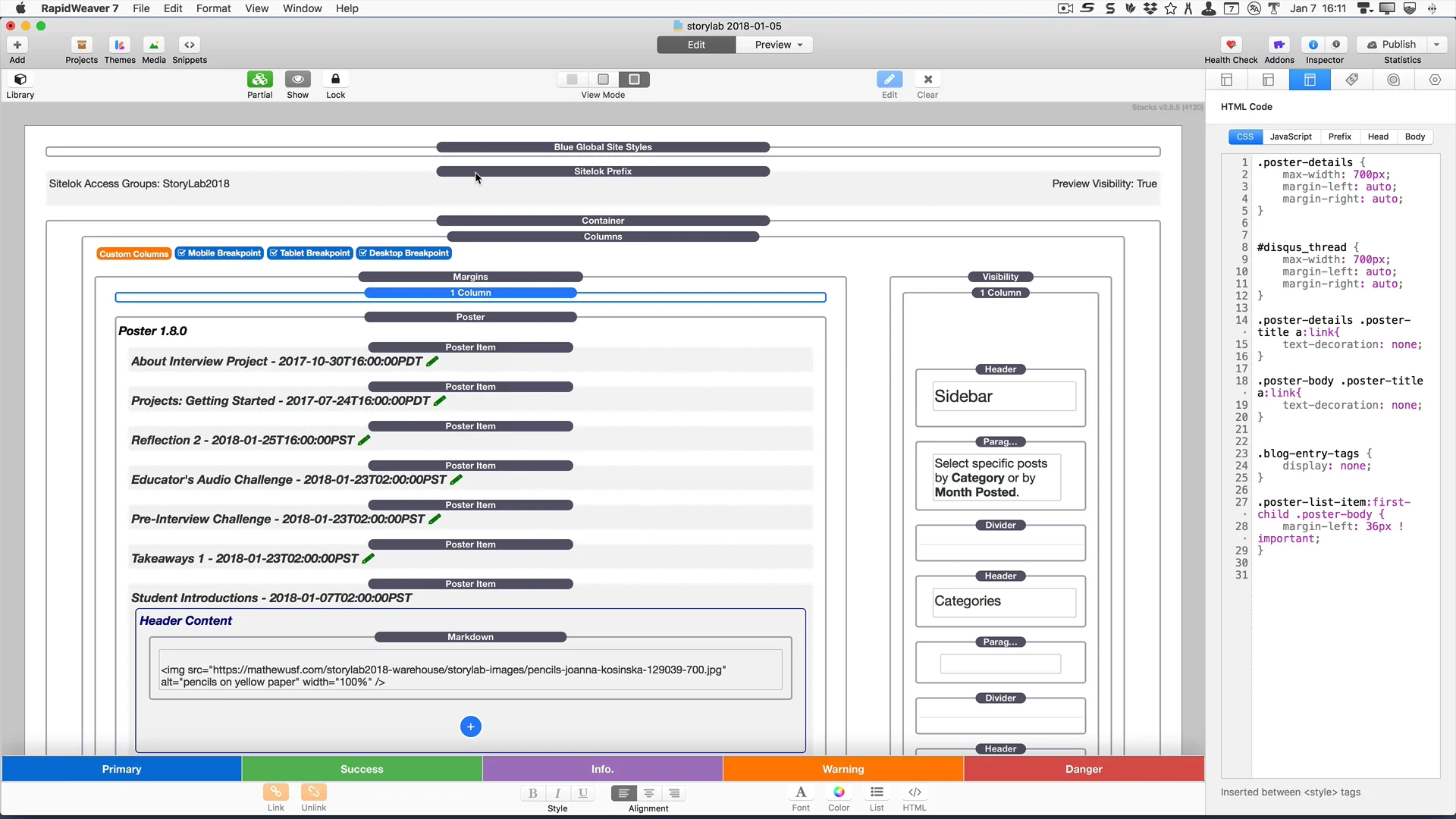Toggle the Desktop Breakpoint checkbox
This screenshot has width=1456, height=819.
click(x=363, y=253)
